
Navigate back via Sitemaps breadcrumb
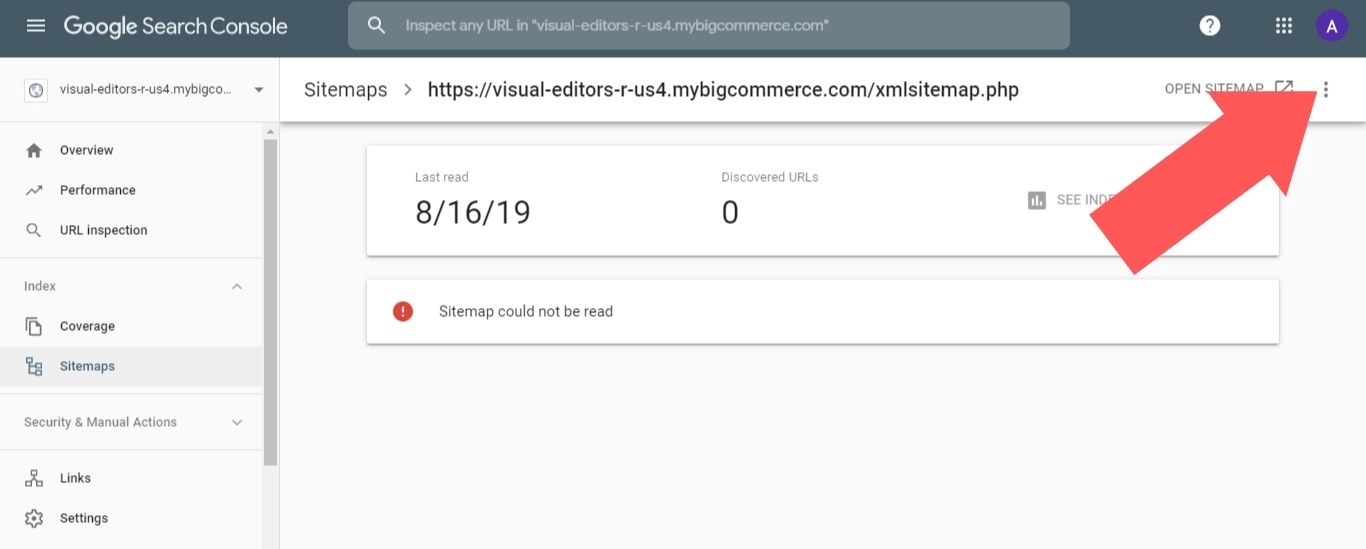point(345,90)
